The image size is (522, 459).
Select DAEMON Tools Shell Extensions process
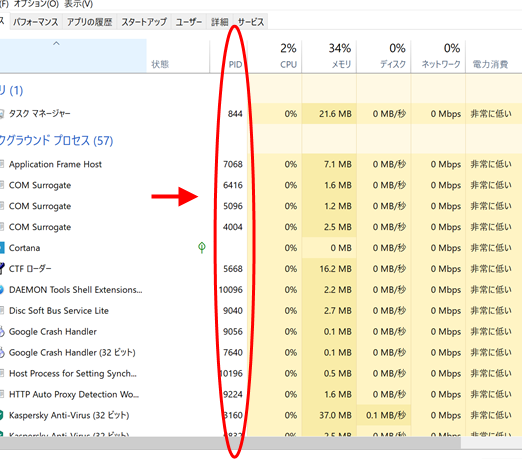[261, 290]
